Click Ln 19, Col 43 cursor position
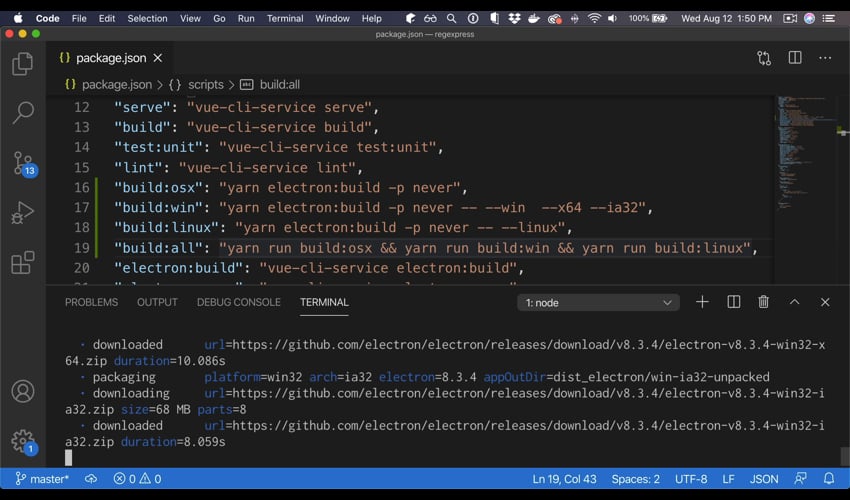Screen dimensions: 850x500 (x=564, y=479)
